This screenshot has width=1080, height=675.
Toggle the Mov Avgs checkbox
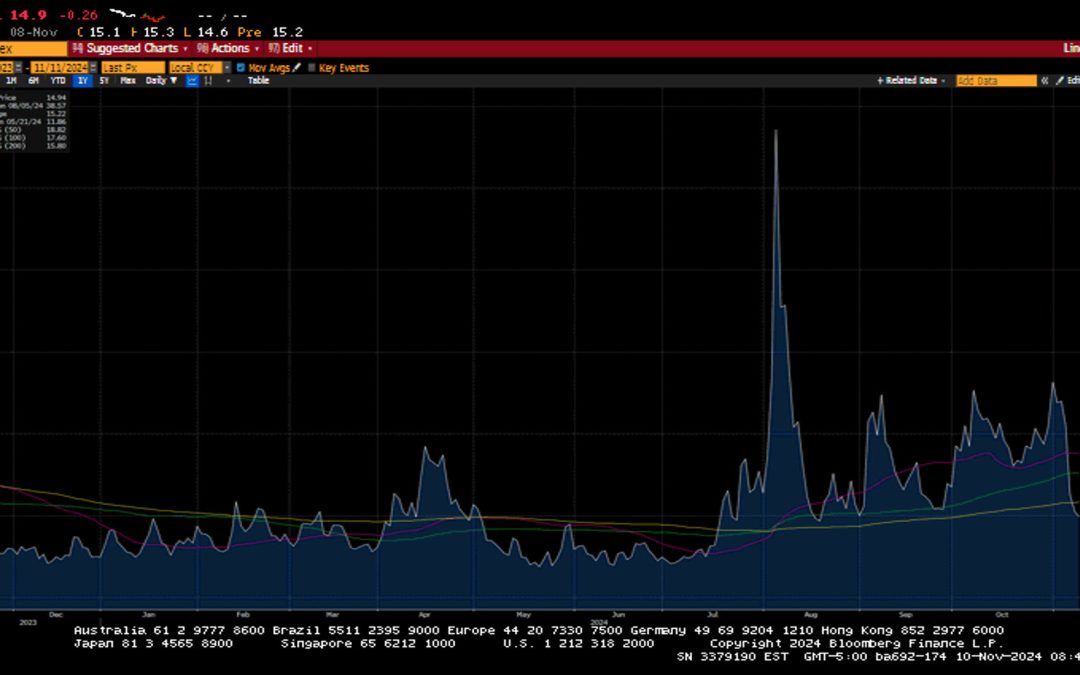pos(240,68)
